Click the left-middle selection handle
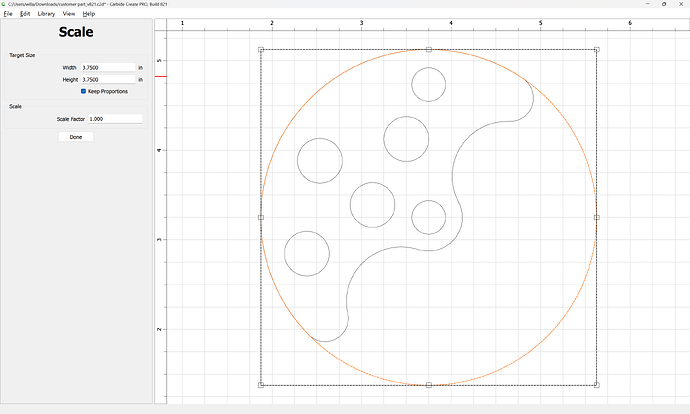 [261, 217]
